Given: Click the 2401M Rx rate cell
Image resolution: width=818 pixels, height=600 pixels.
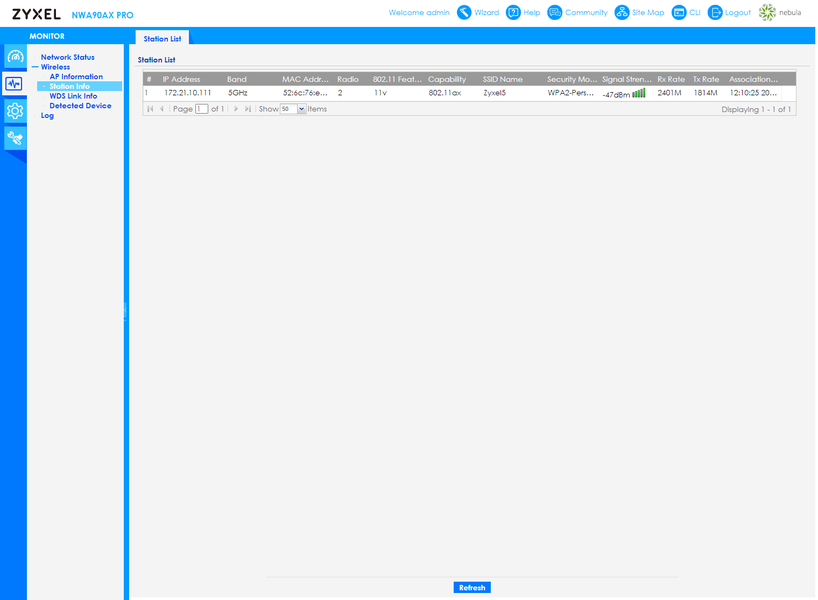Looking at the screenshot, I should [669, 93].
